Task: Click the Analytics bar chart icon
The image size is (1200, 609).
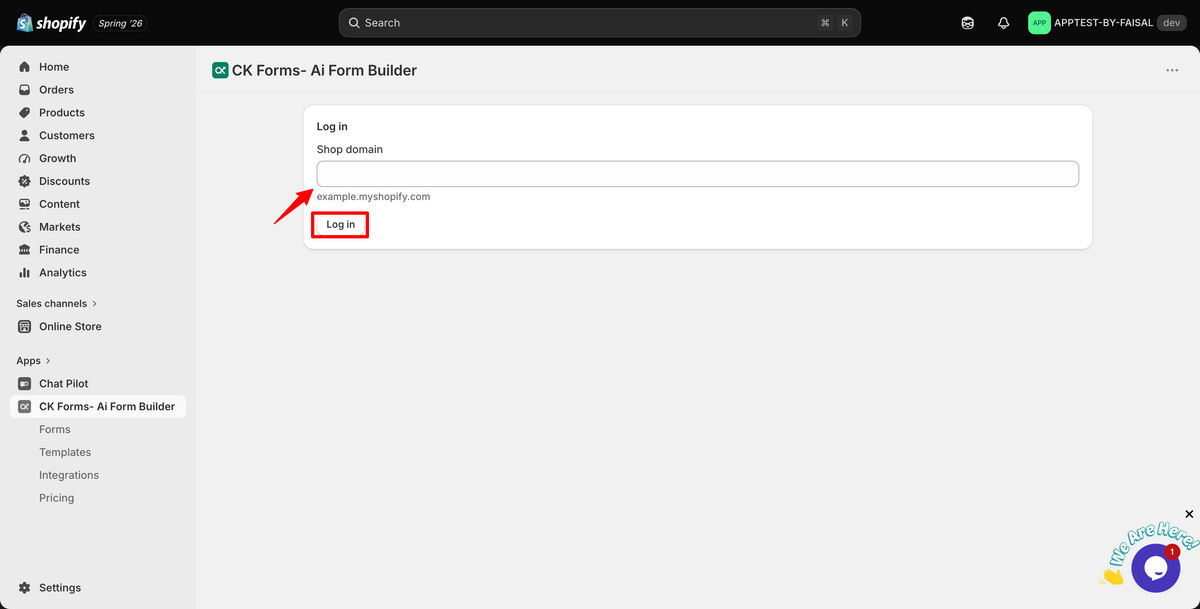Action: point(25,273)
